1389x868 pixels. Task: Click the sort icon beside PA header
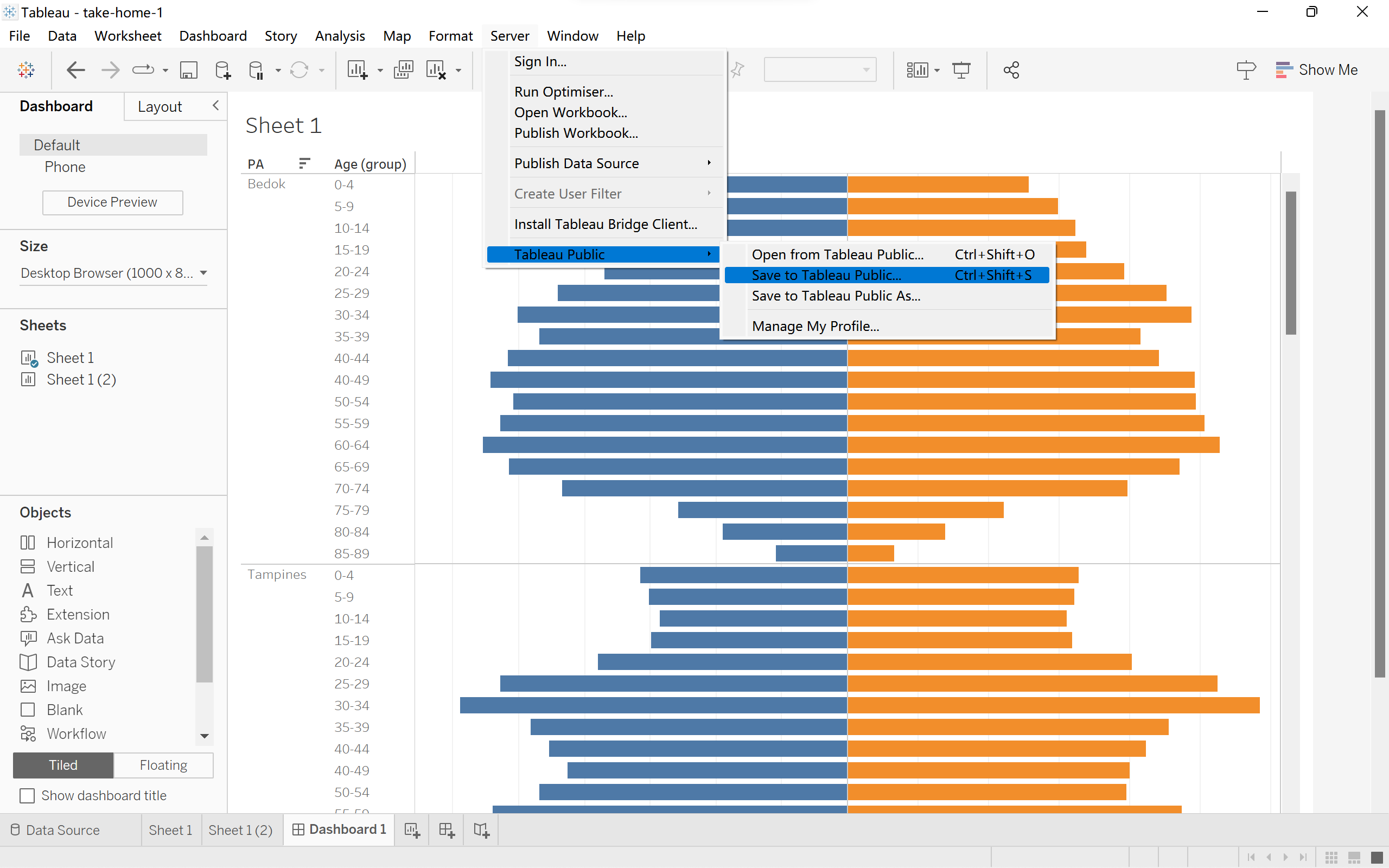pyautogui.click(x=305, y=164)
